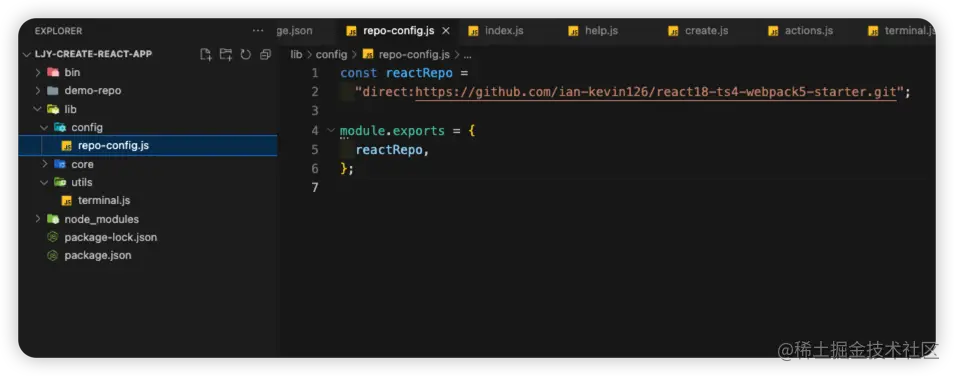Click the JS icon in the breadcrumb
Viewport: 954px width, 376px height.
(368, 54)
